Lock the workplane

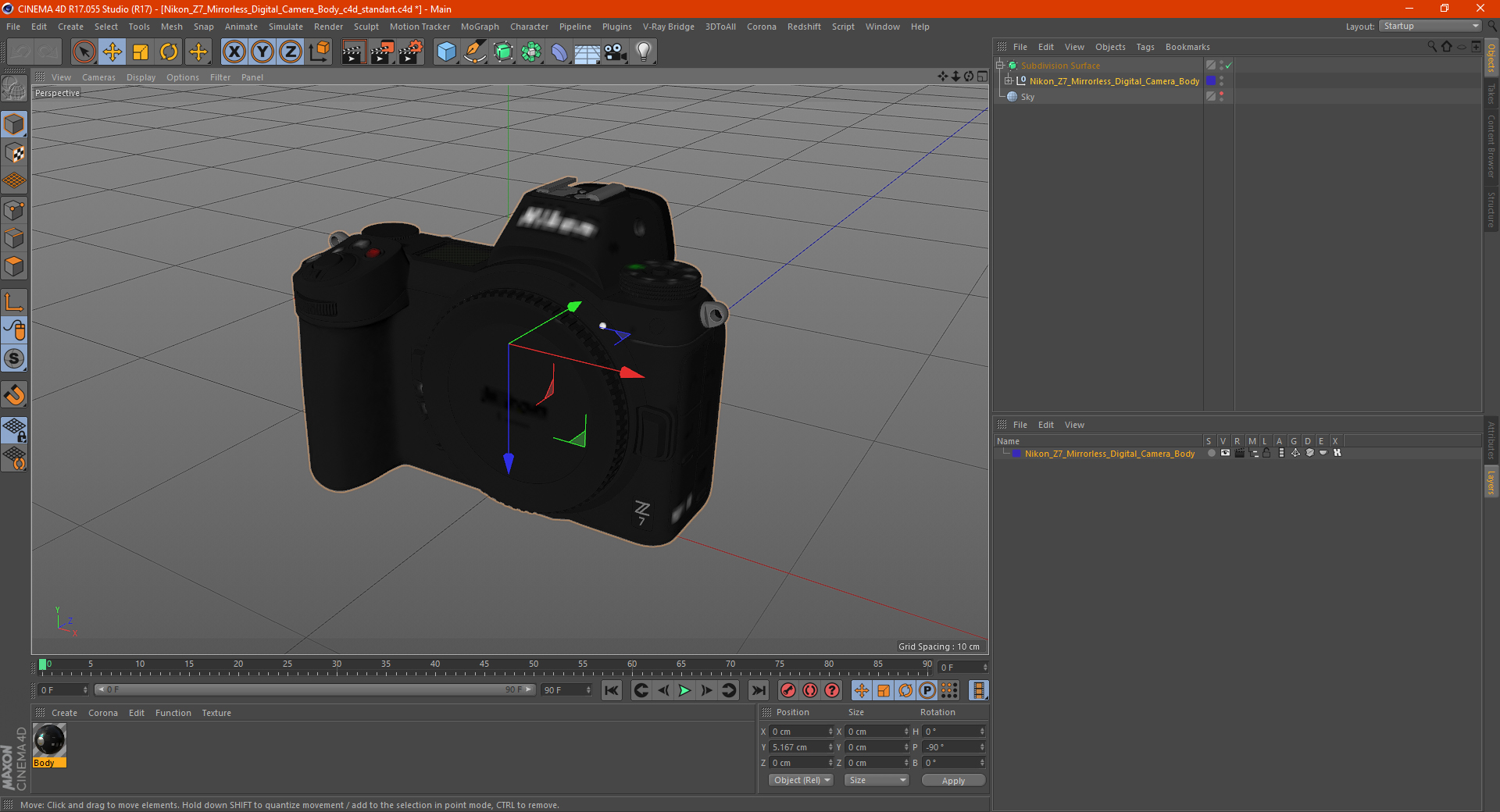(14, 429)
